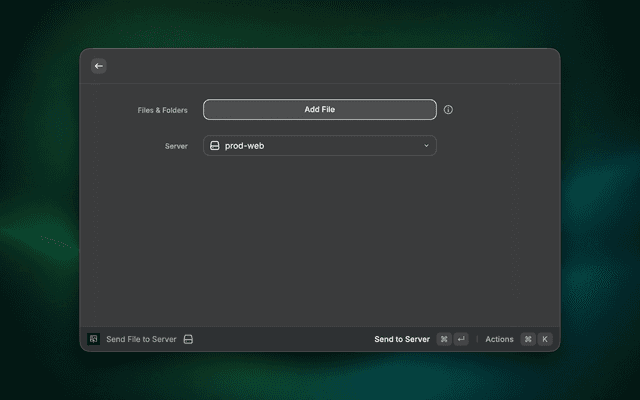Viewport: 640px width, 400px height.
Task: Click the Command key hint next to Send to Server
Action: [444, 339]
